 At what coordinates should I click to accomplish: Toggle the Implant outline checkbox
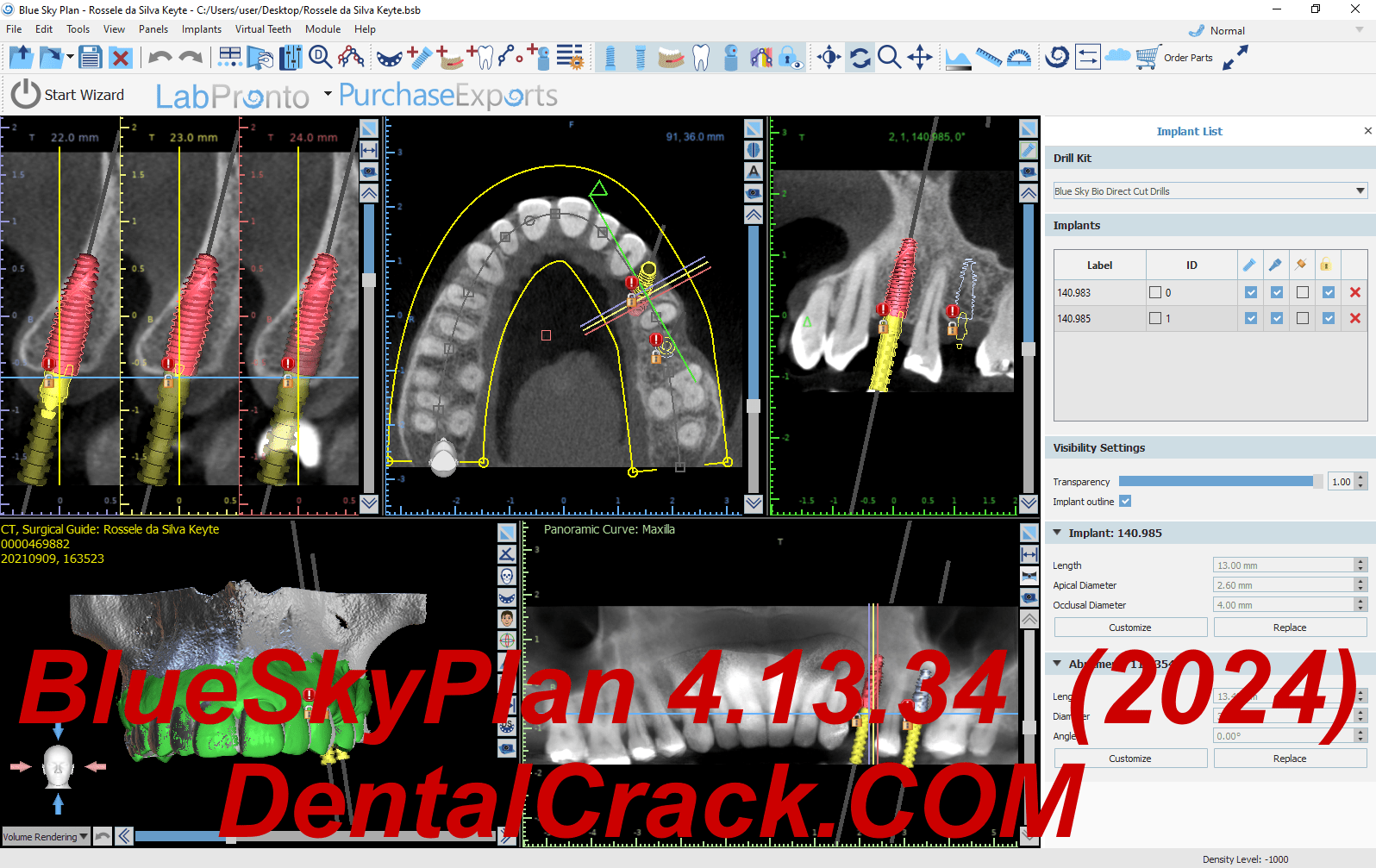(x=1125, y=501)
